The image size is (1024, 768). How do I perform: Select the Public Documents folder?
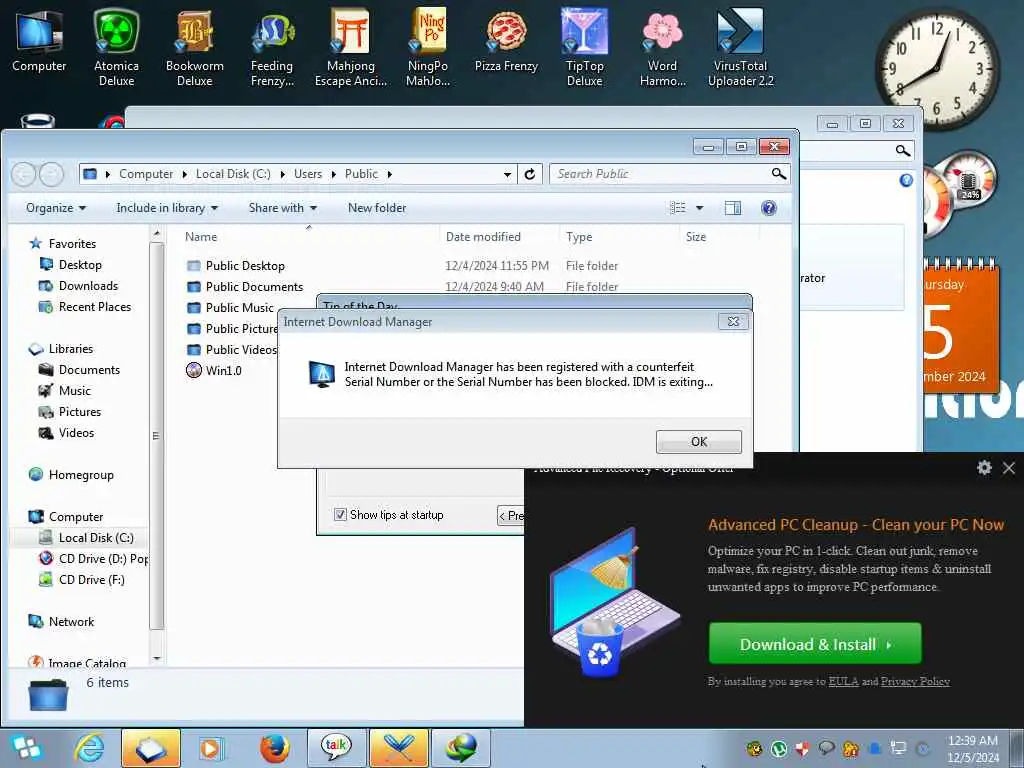(254, 287)
